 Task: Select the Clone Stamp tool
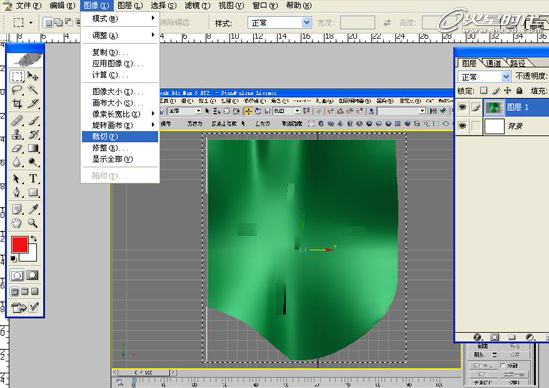[x=16, y=135]
